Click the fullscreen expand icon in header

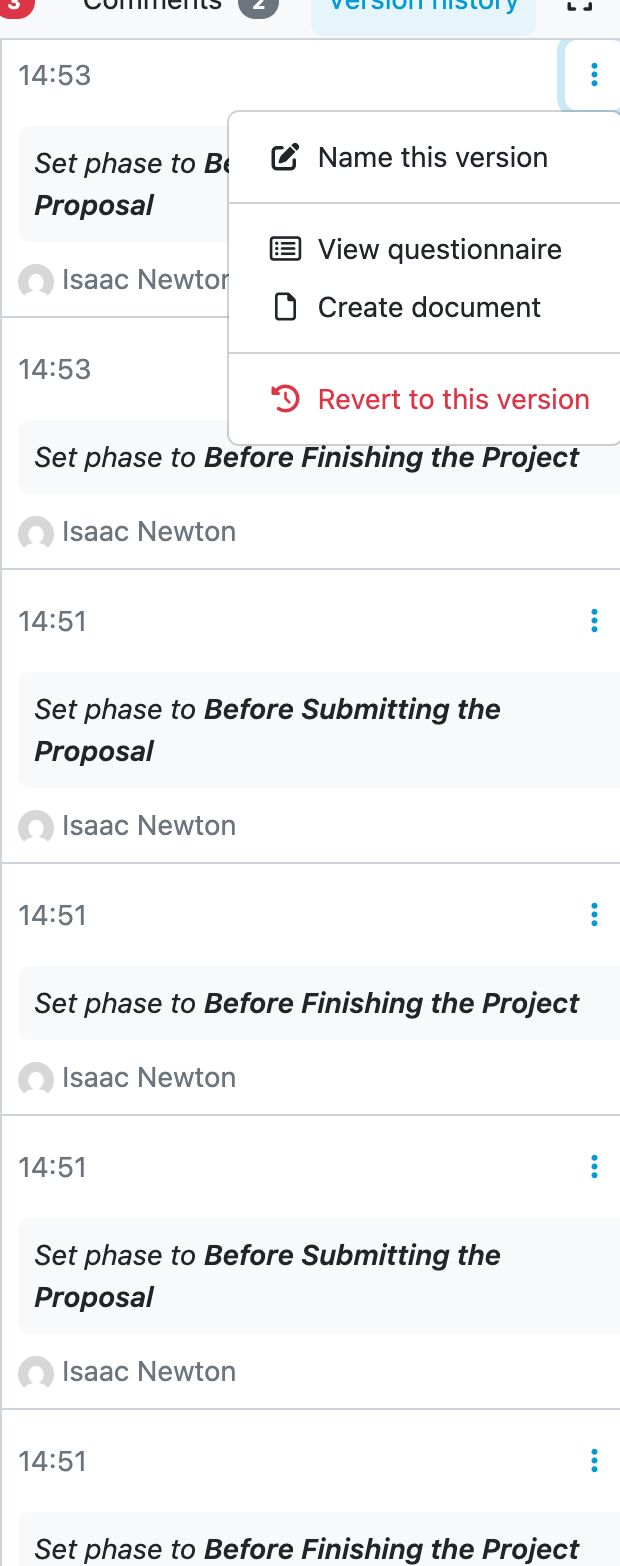[579, 6]
